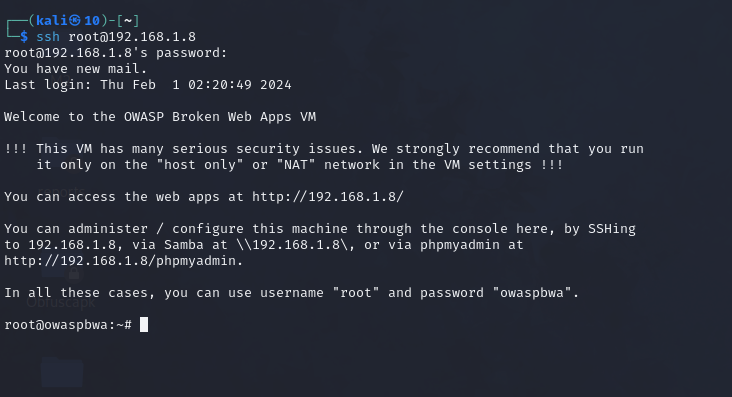Click root@192.168.1.8 in the ssh command
Screen dimensions: 732x397
tap(132, 37)
